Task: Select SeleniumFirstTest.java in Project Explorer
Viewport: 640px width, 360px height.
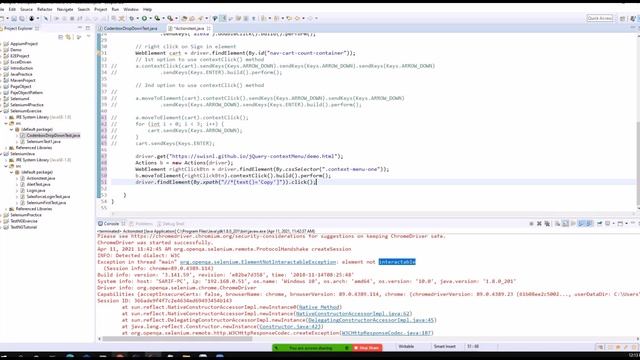Action: (x=46, y=203)
